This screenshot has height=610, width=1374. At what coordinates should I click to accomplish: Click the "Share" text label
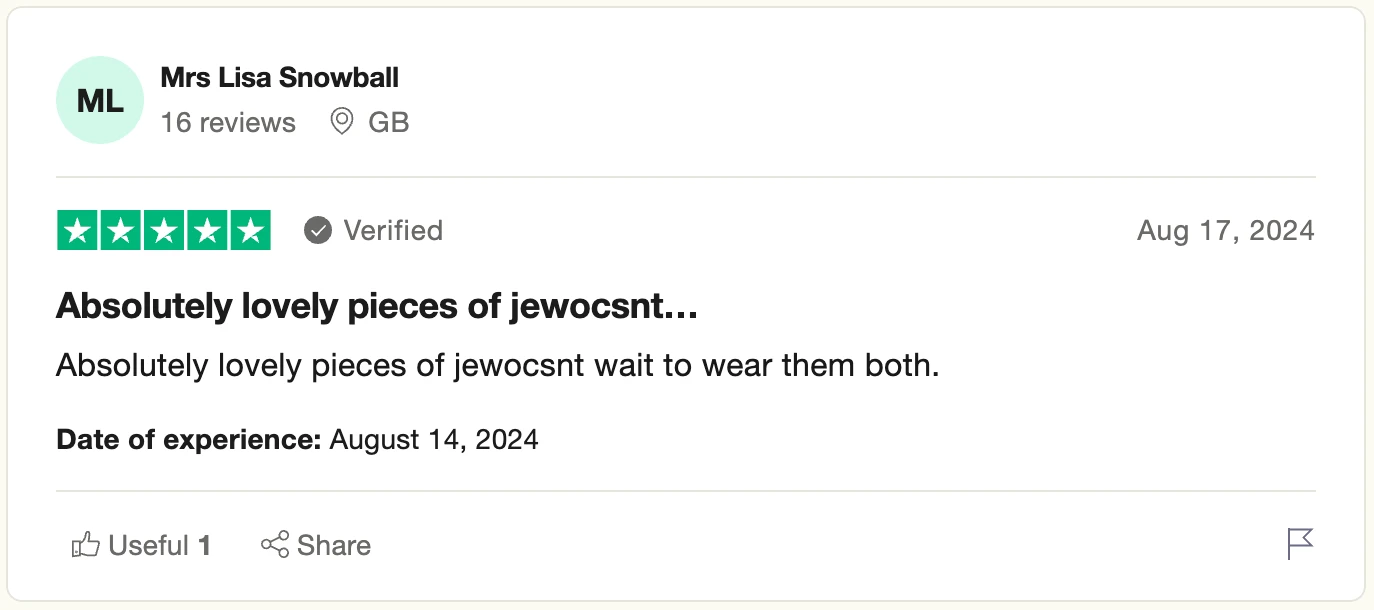334,545
